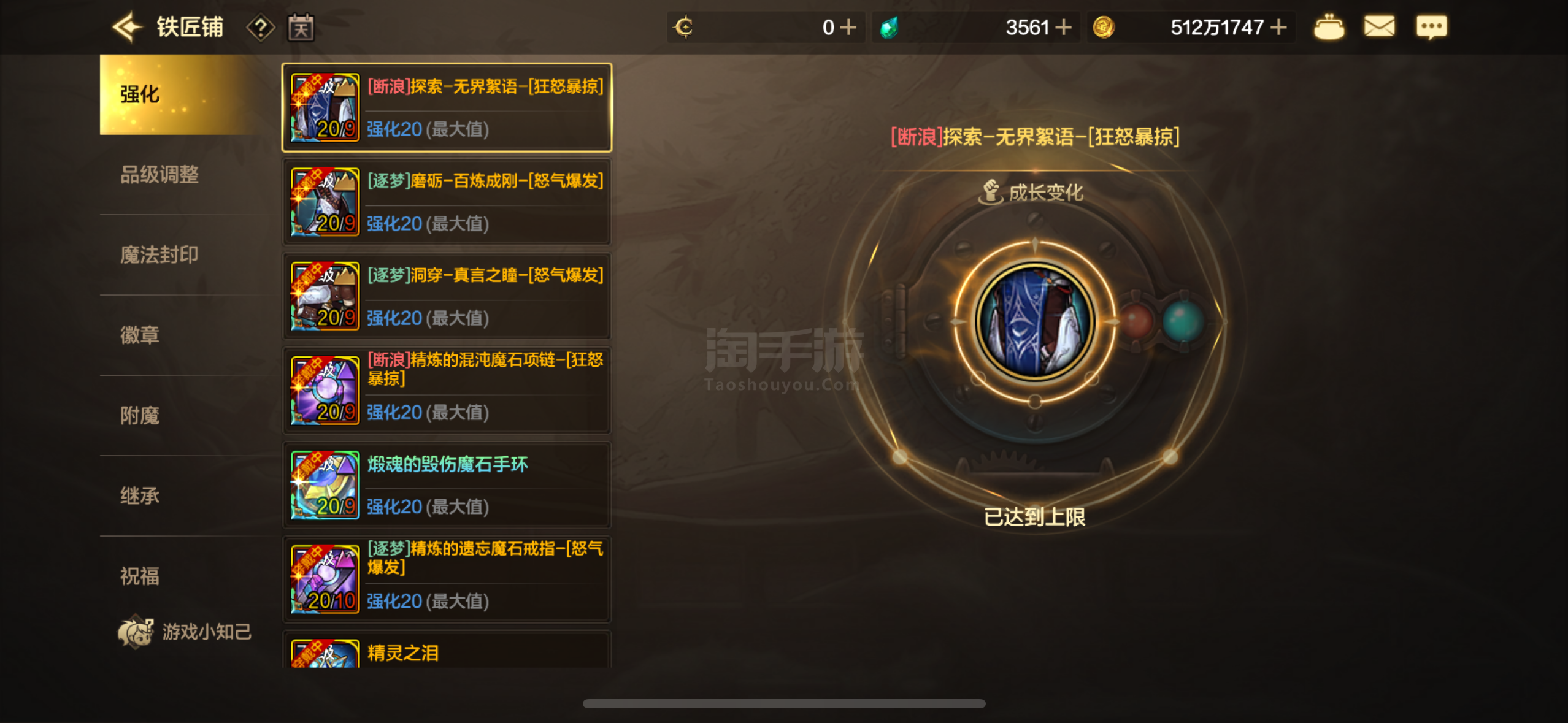Open the coin purse icon
The width and height of the screenshot is (1568, 723).
tap(1329, 28)
